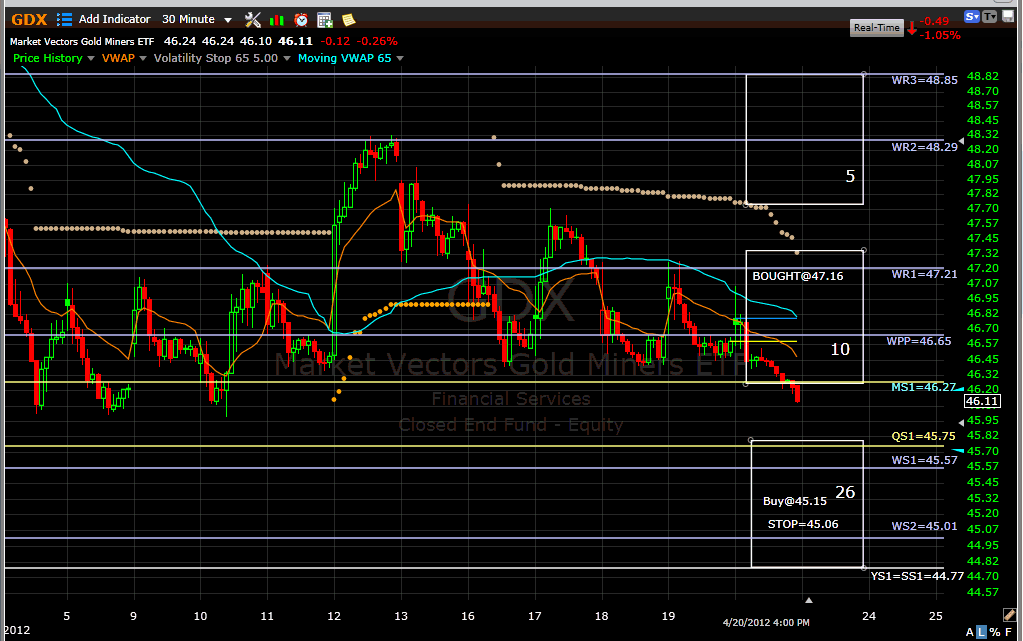
Task: Select the ruler drawing tool icon
Action: (1009, 614)
